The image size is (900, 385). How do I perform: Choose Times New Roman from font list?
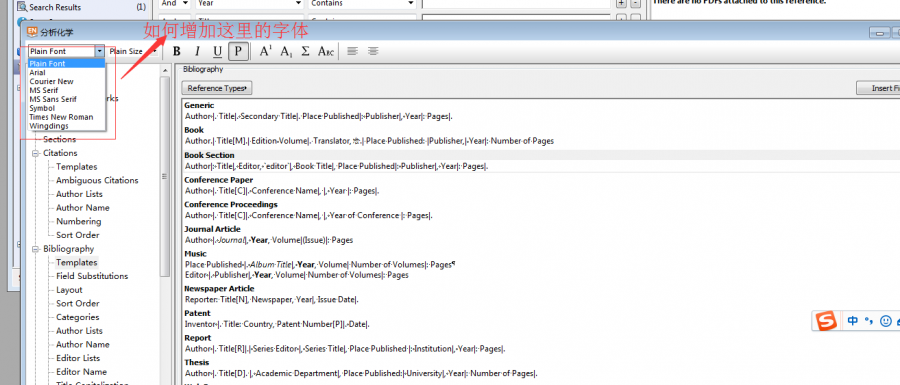point(67,116)
